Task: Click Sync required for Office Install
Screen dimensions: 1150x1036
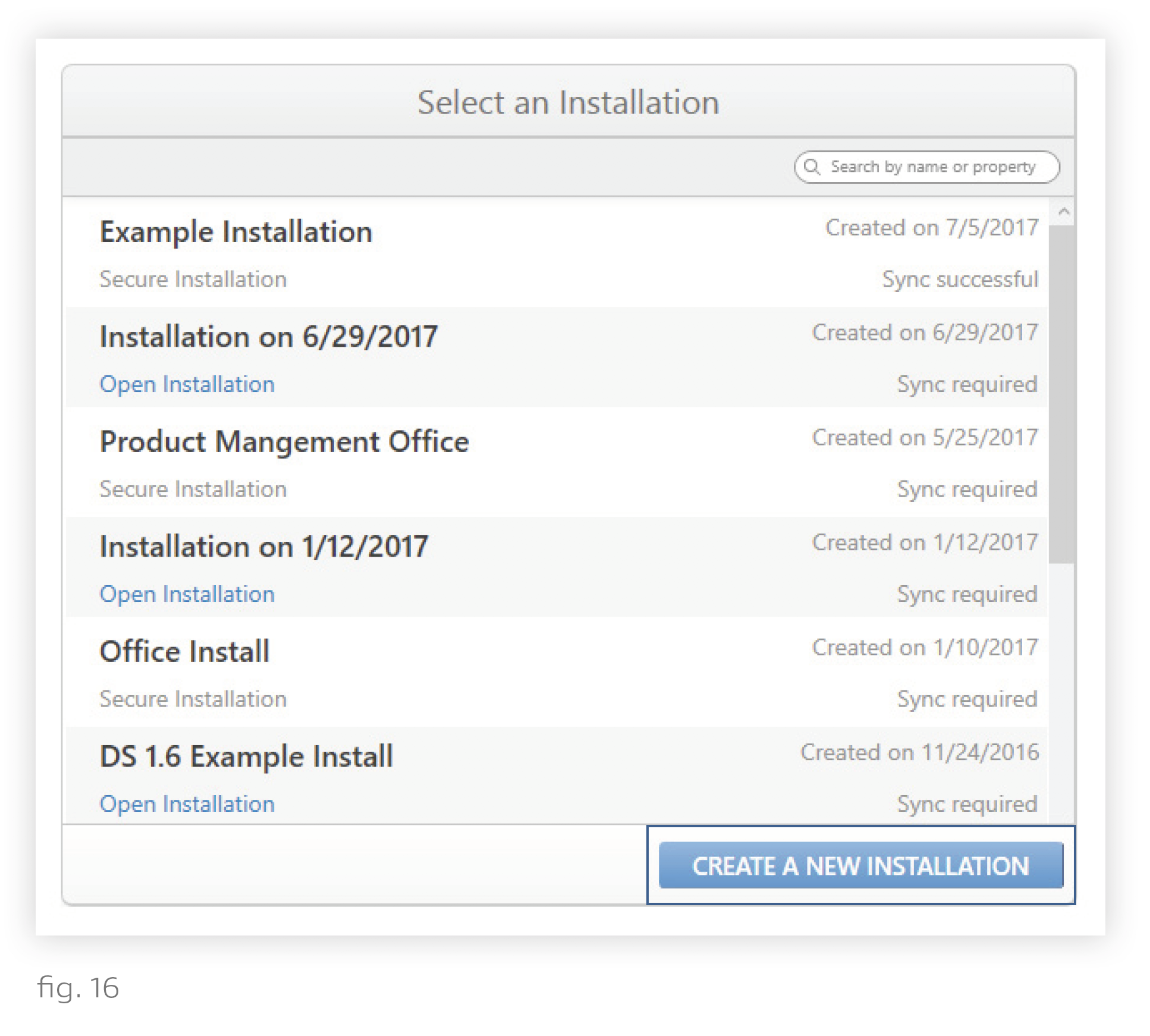Action: [x=967, y=700]
